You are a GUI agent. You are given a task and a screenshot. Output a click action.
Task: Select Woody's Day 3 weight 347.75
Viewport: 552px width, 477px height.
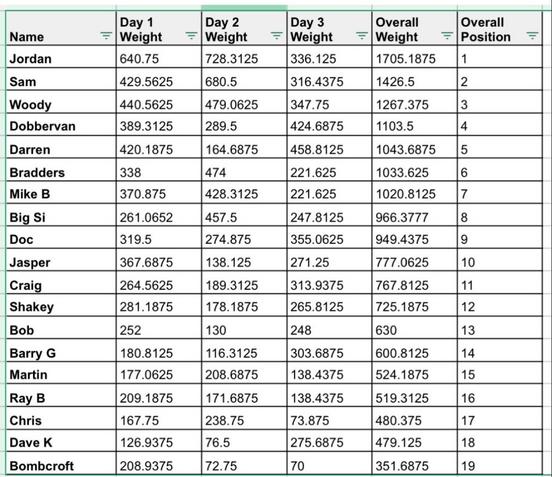point(329,102)
